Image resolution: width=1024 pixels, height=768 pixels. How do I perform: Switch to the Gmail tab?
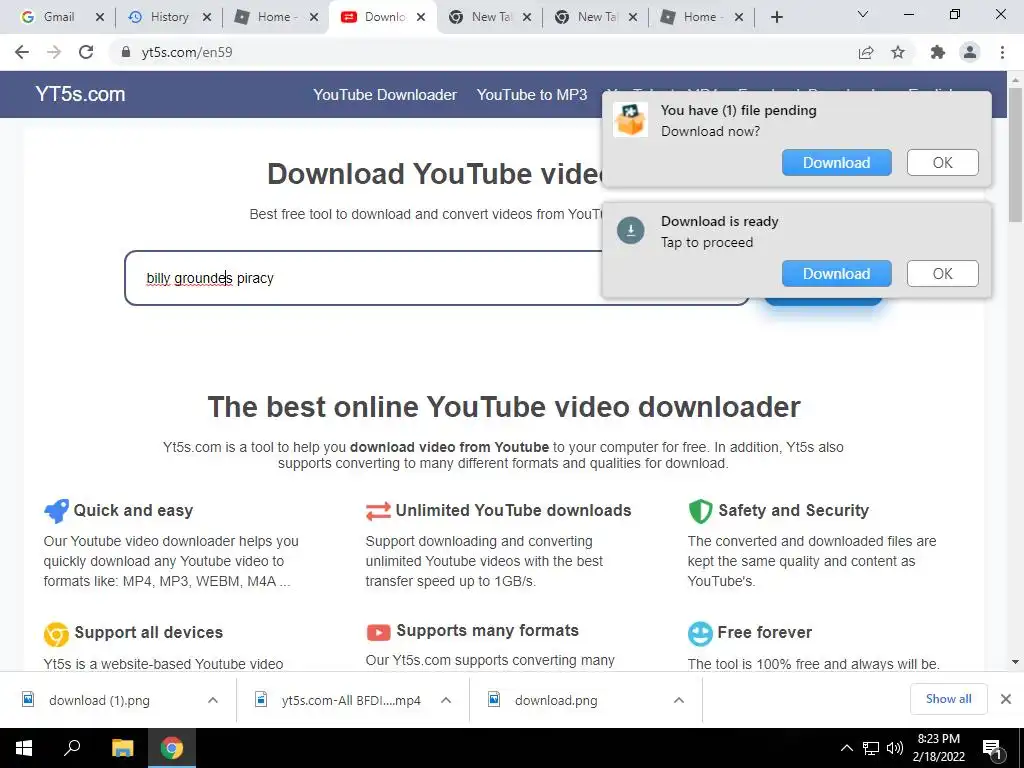(x=59, y=17)
